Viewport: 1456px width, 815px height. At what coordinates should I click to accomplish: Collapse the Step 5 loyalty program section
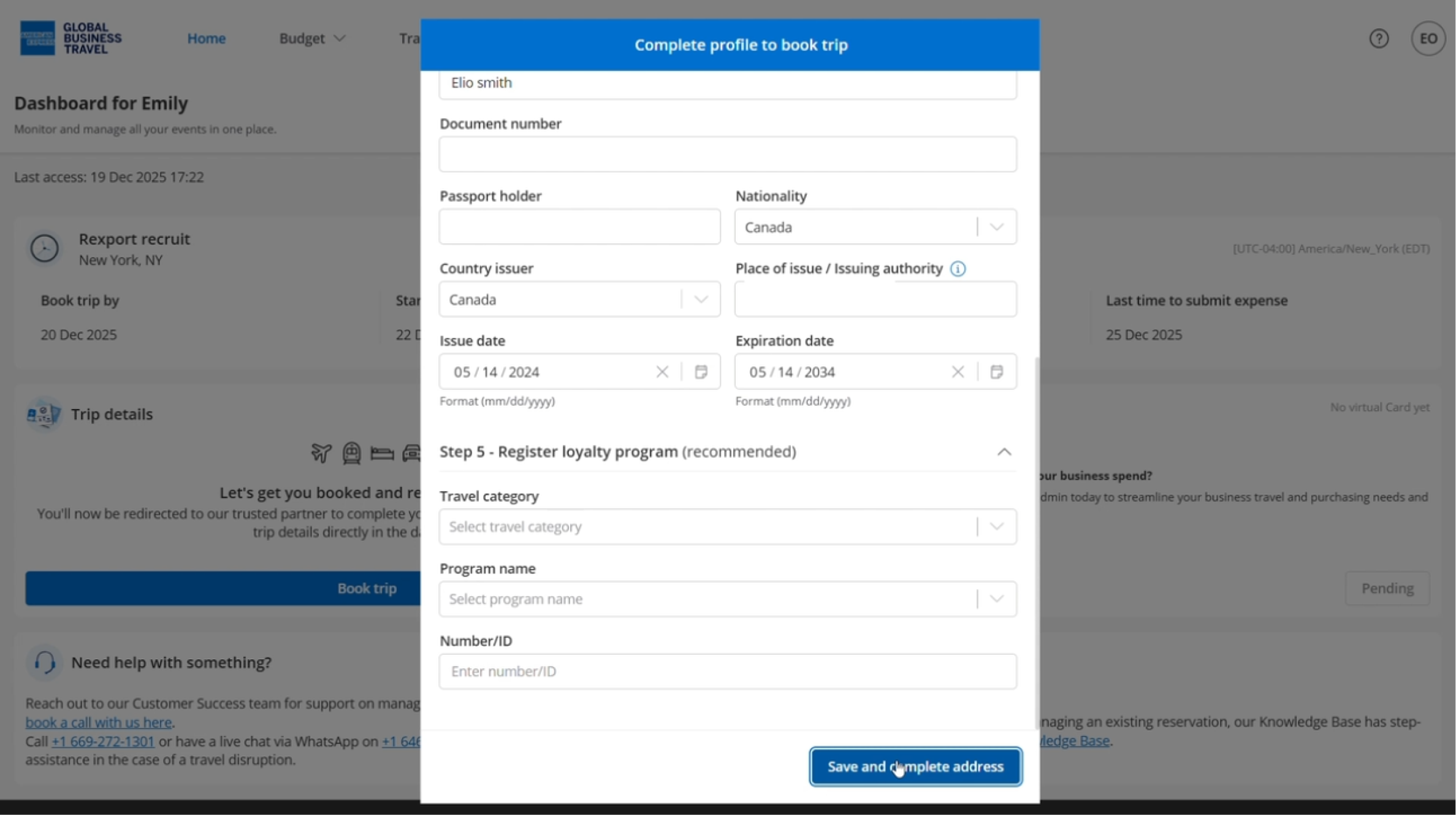pos(1004,452)
